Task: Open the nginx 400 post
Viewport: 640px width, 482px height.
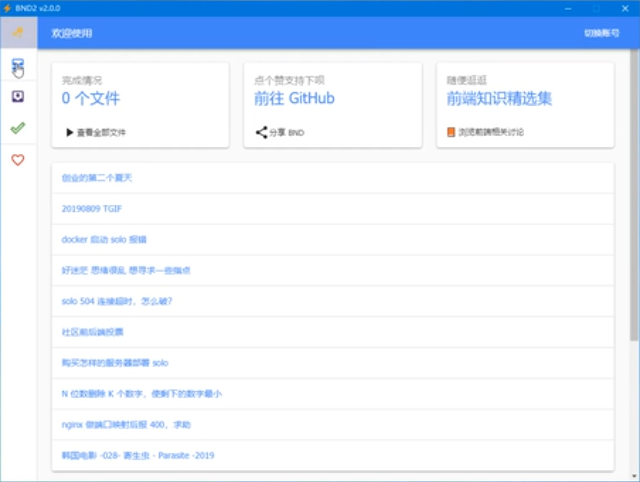Action: [x=126, y=424]
